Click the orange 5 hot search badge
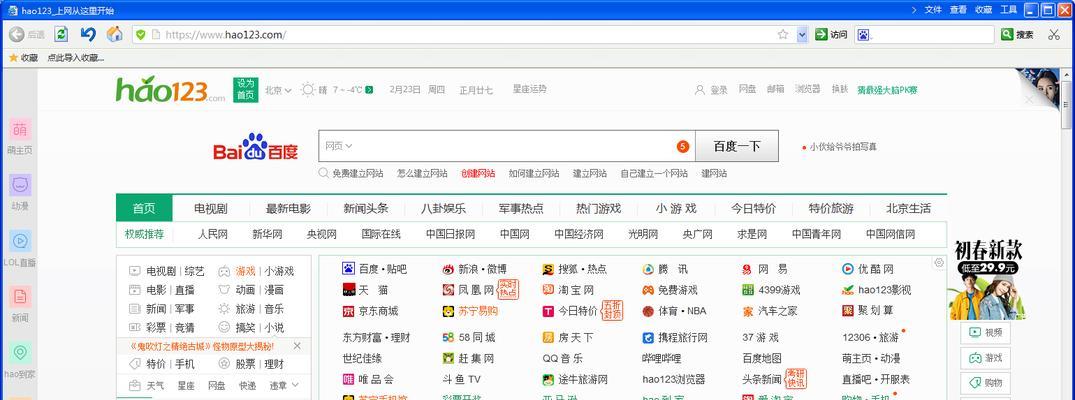 [x=682, y=146]
